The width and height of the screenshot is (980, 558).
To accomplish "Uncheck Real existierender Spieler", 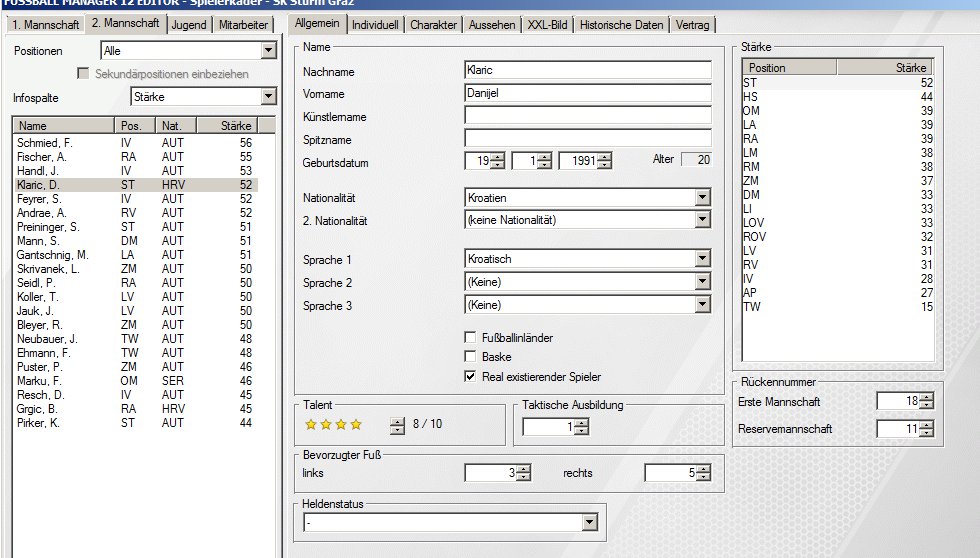I will (470, 377).
